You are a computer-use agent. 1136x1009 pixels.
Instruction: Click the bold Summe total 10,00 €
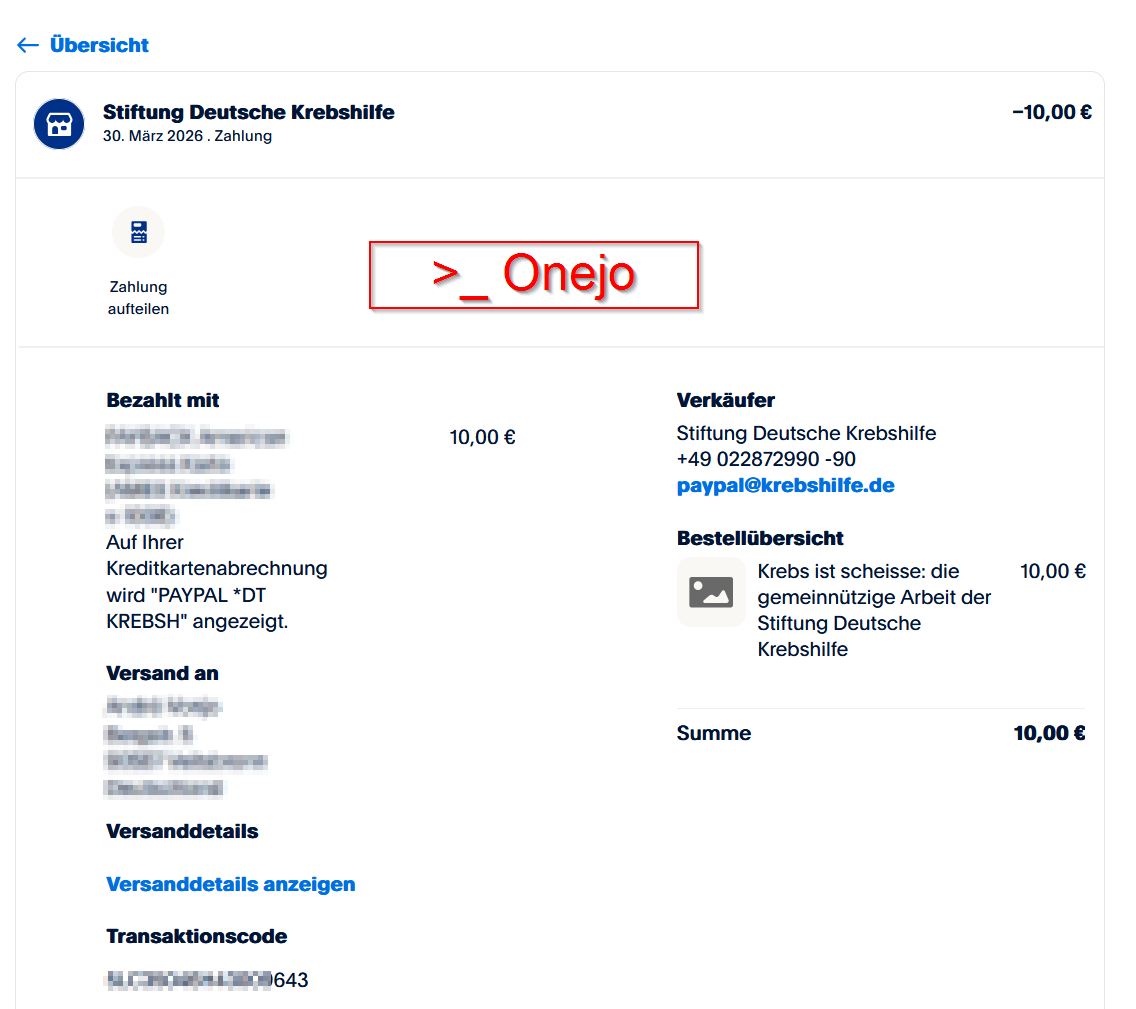[1049, 733]
